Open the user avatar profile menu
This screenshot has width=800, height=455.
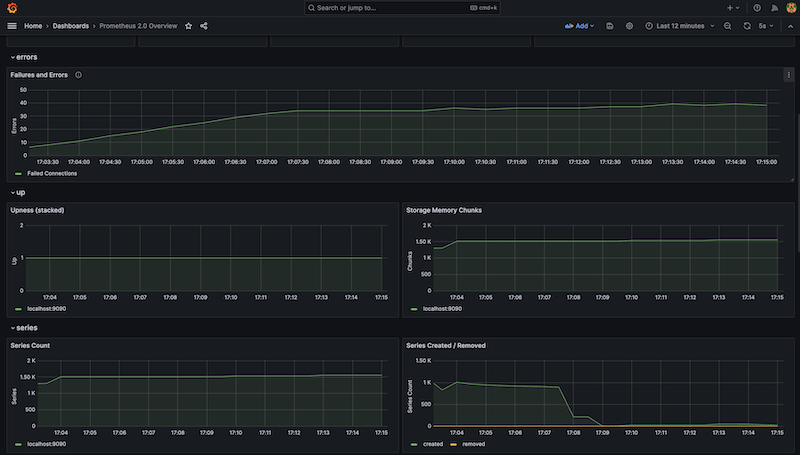tap(791, 8)
